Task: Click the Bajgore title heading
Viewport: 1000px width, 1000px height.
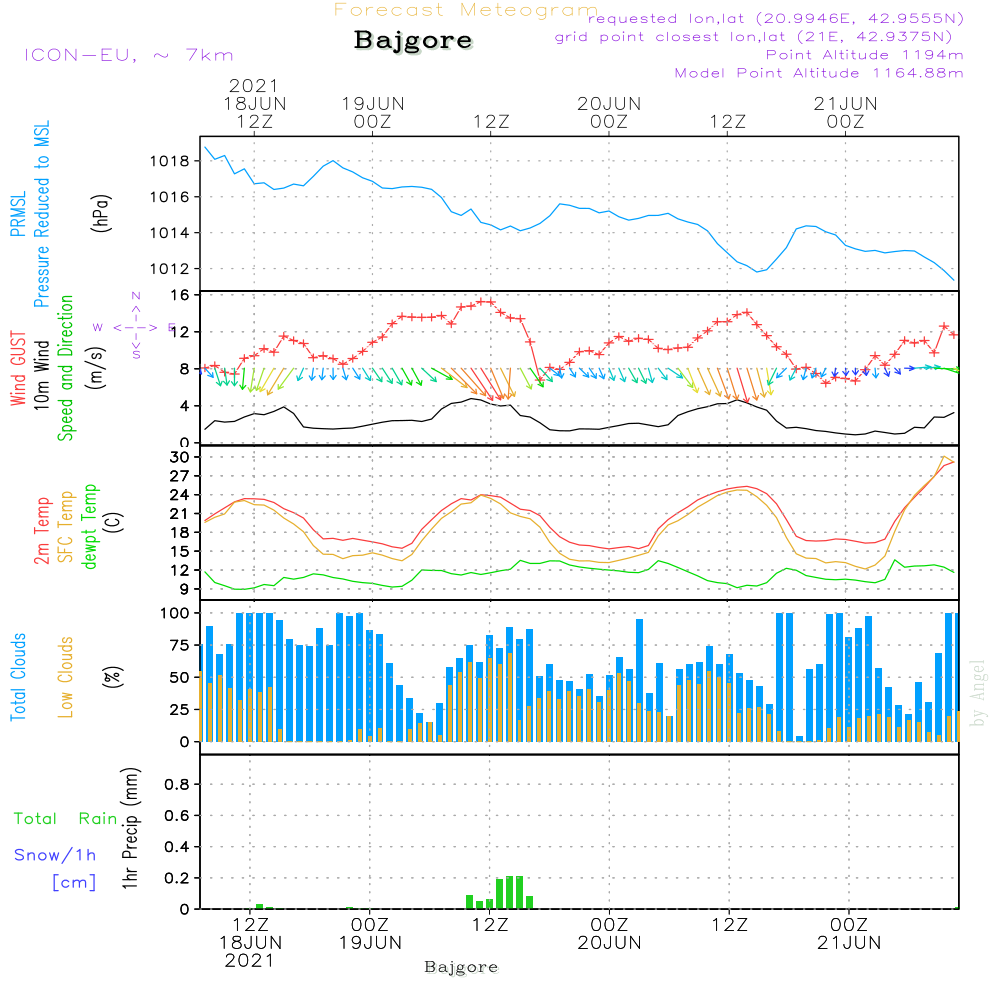Action: [x=413, y=42]
